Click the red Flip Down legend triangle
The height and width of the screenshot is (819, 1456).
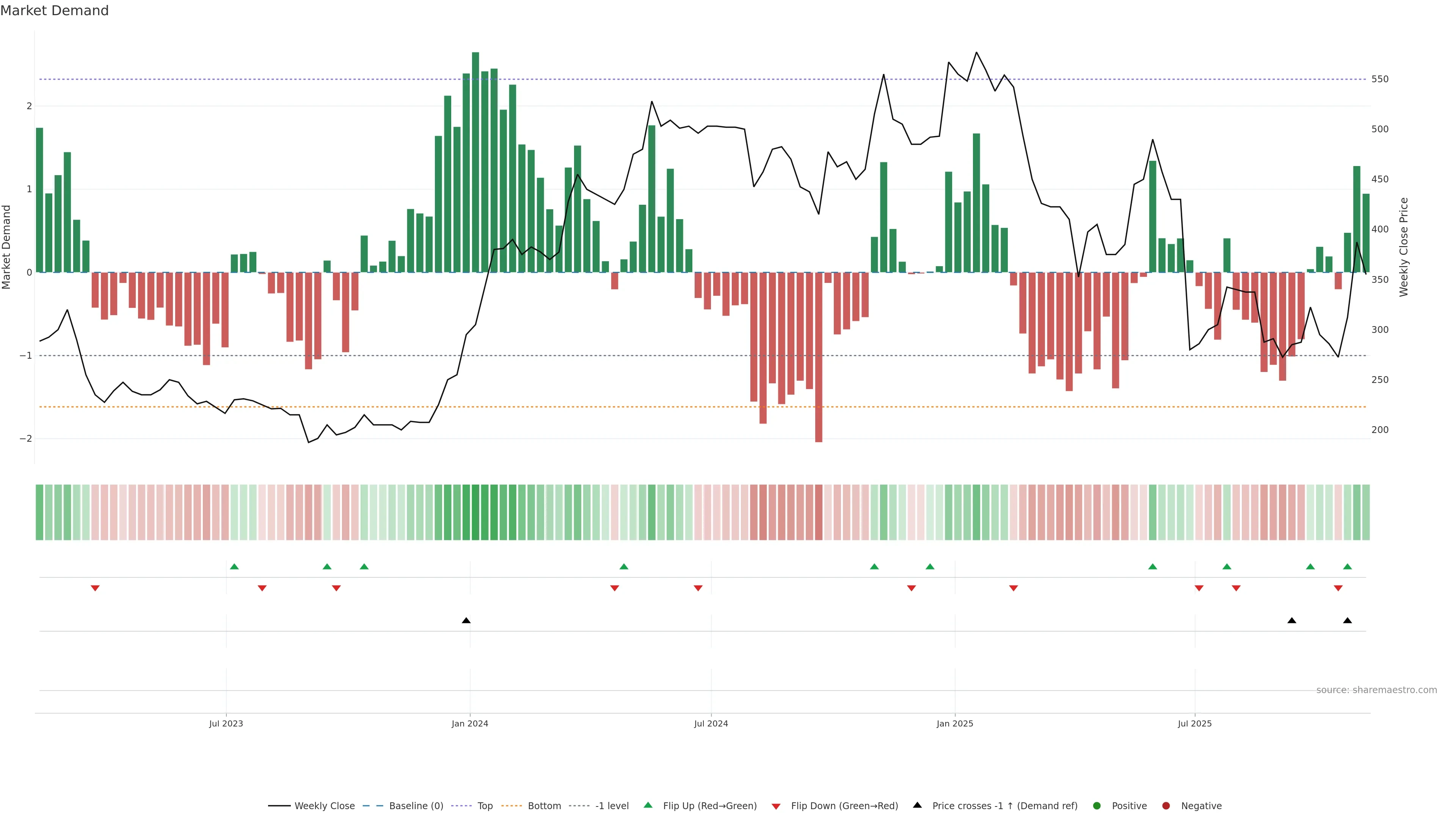tap(776, 806)
